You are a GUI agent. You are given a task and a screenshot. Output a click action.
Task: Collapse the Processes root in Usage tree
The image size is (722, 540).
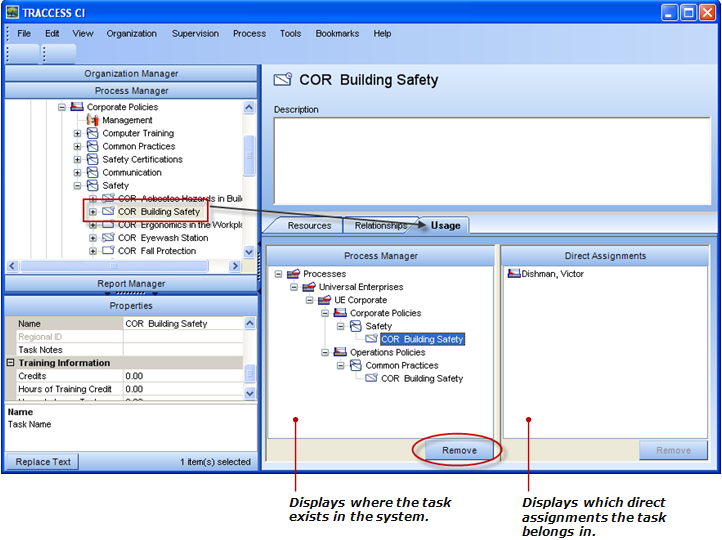[x=279, y=274]
